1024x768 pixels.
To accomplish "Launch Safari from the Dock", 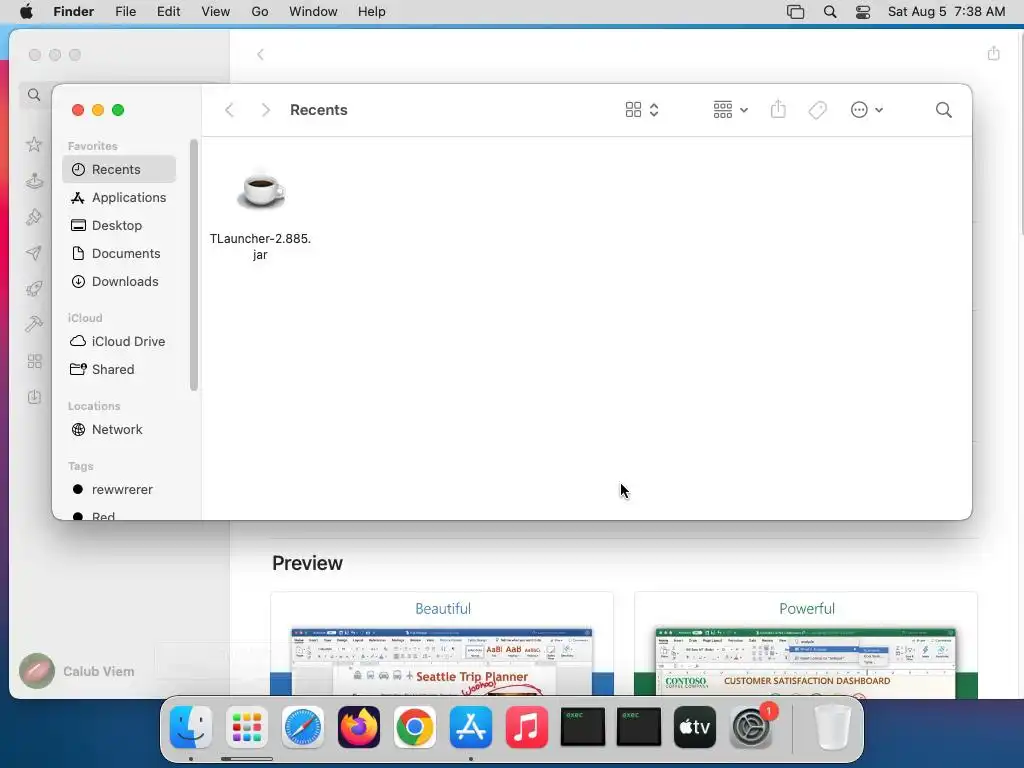I will point(302,727).
